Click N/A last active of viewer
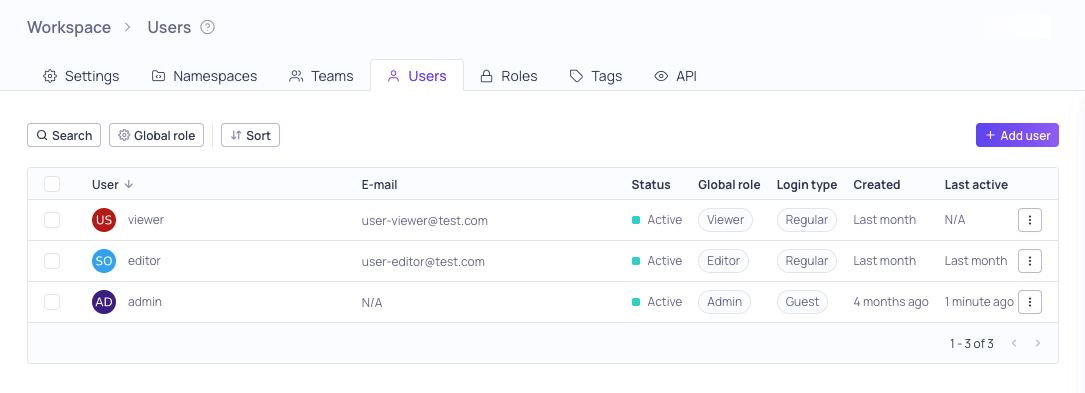This screenshot has height=393, width=1085. click(x=955, y=220)
